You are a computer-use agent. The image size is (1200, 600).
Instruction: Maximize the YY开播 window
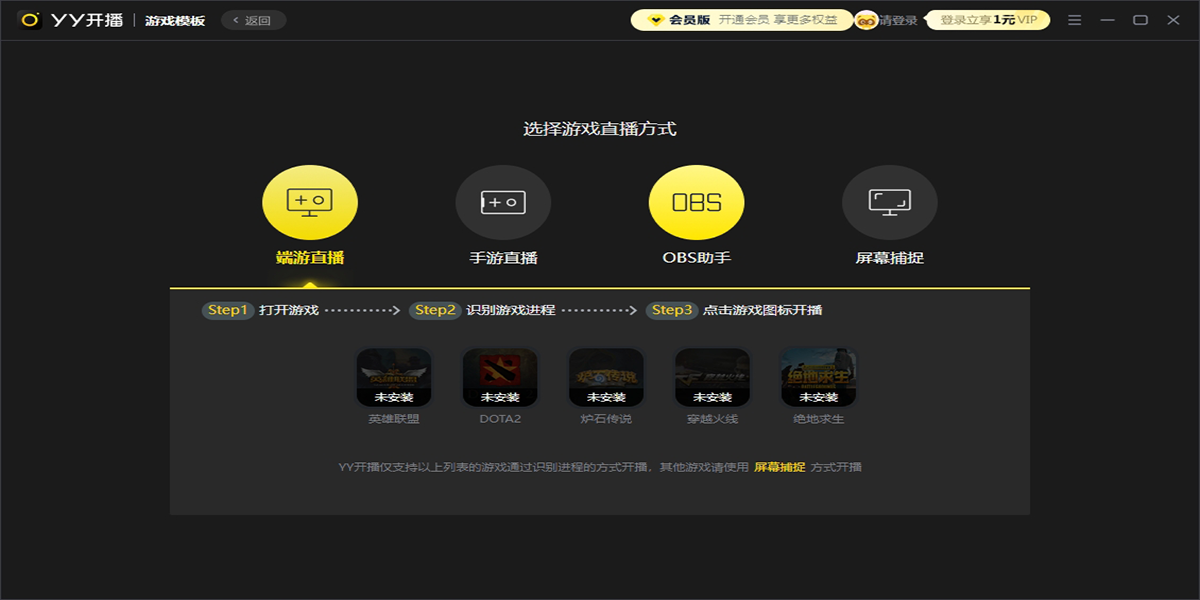[1140, 20]
